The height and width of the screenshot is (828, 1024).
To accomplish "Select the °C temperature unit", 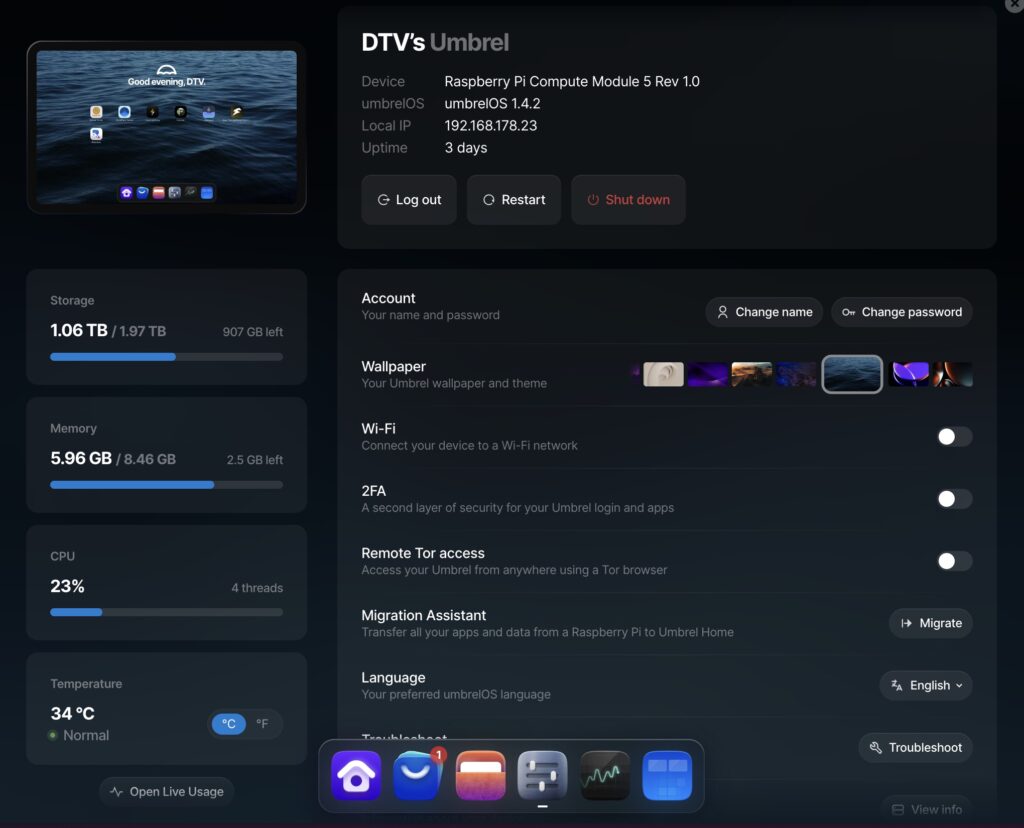I will 229,724.
